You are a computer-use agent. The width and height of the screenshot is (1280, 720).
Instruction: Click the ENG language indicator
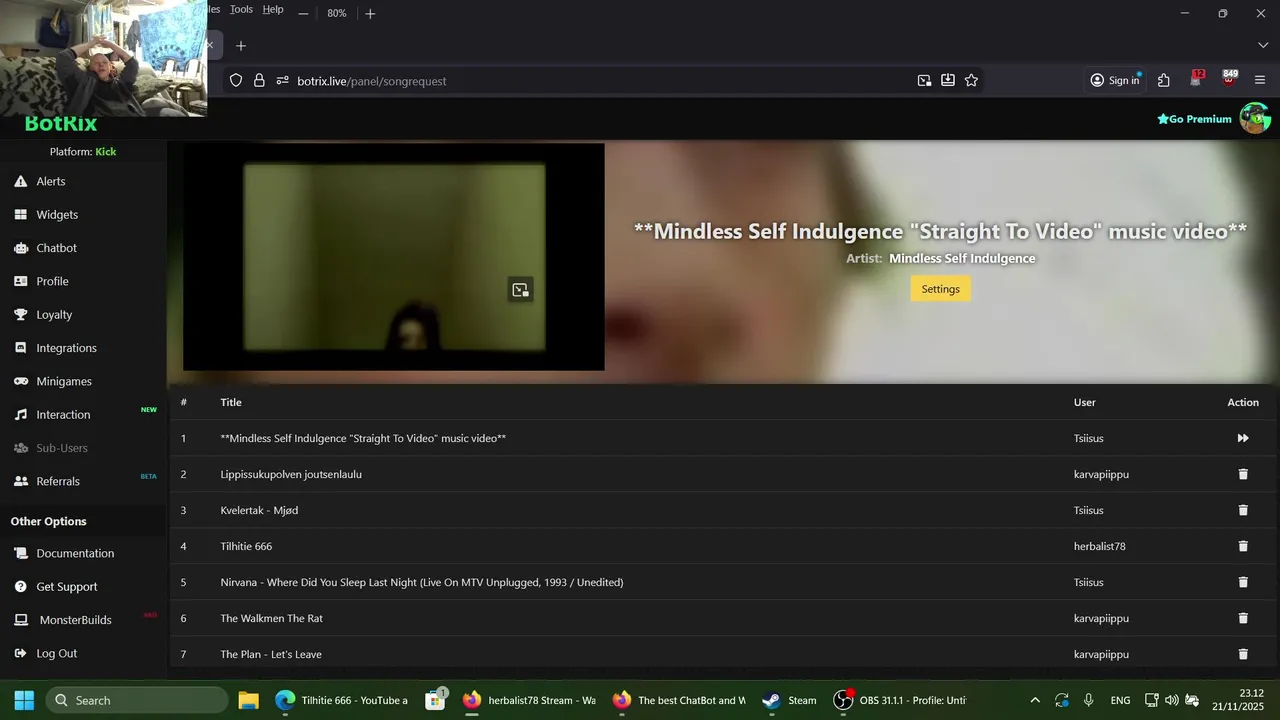1120,700
